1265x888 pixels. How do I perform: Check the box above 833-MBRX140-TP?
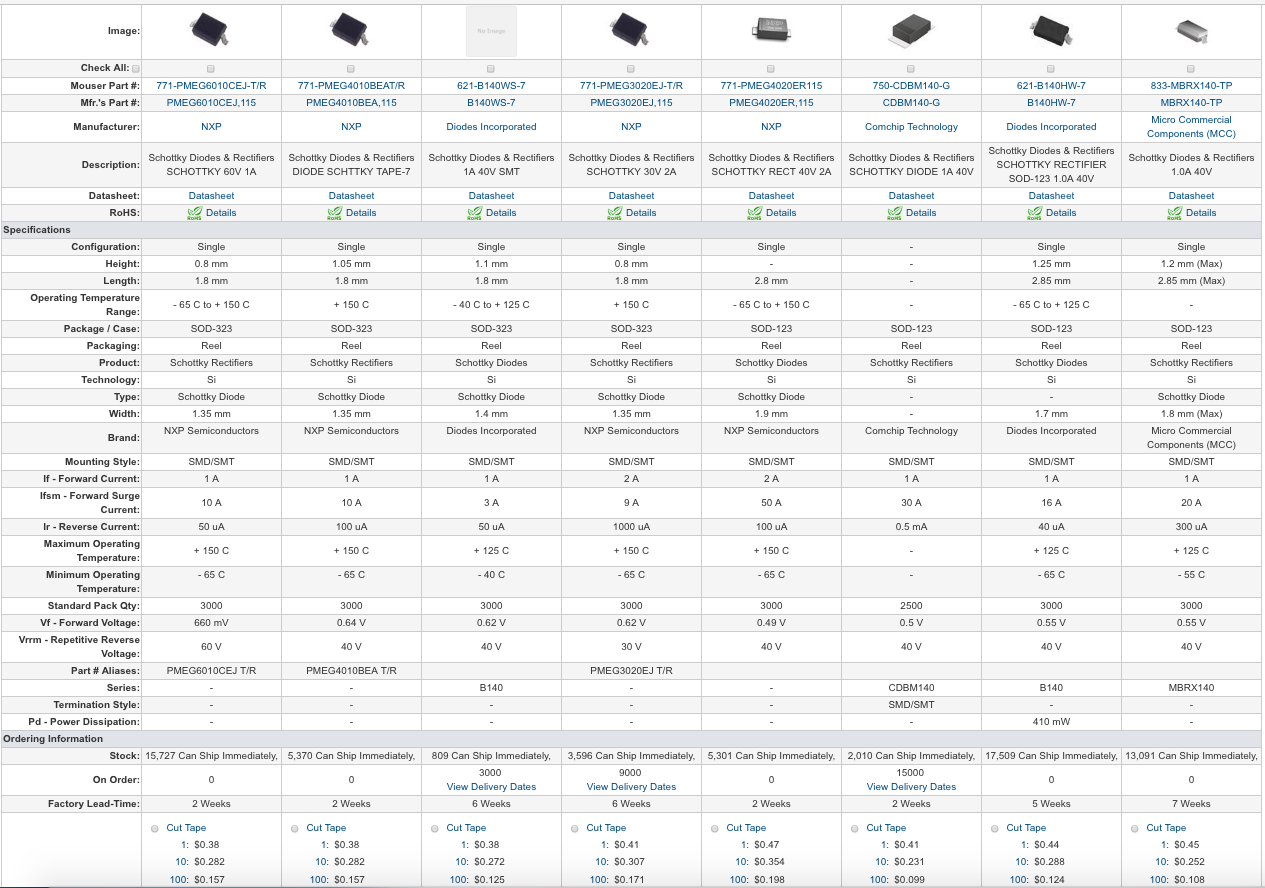point(1191,69)
